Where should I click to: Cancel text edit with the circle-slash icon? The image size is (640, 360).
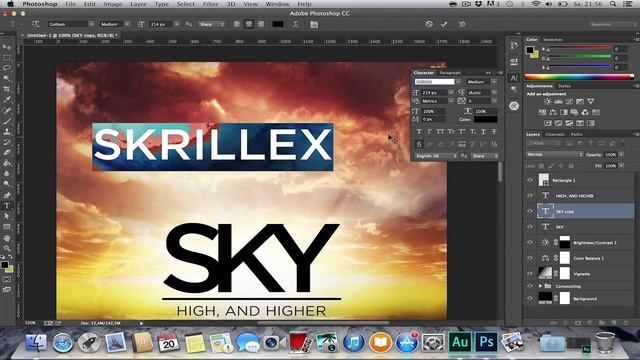pyautogui.click(x=429, y=24)
